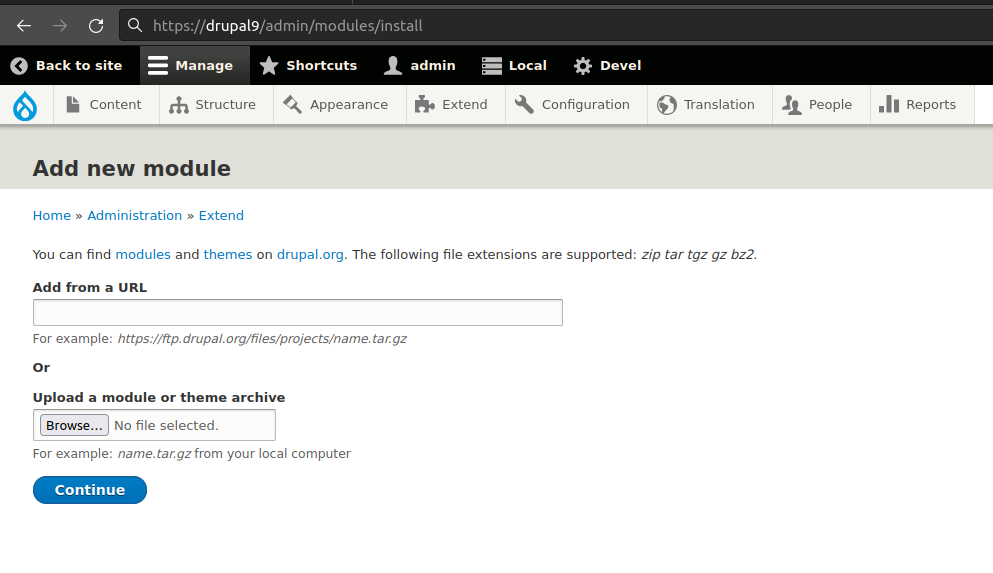Focus the Add from a URL field
The image size is (993, 573).
[298, 313]
